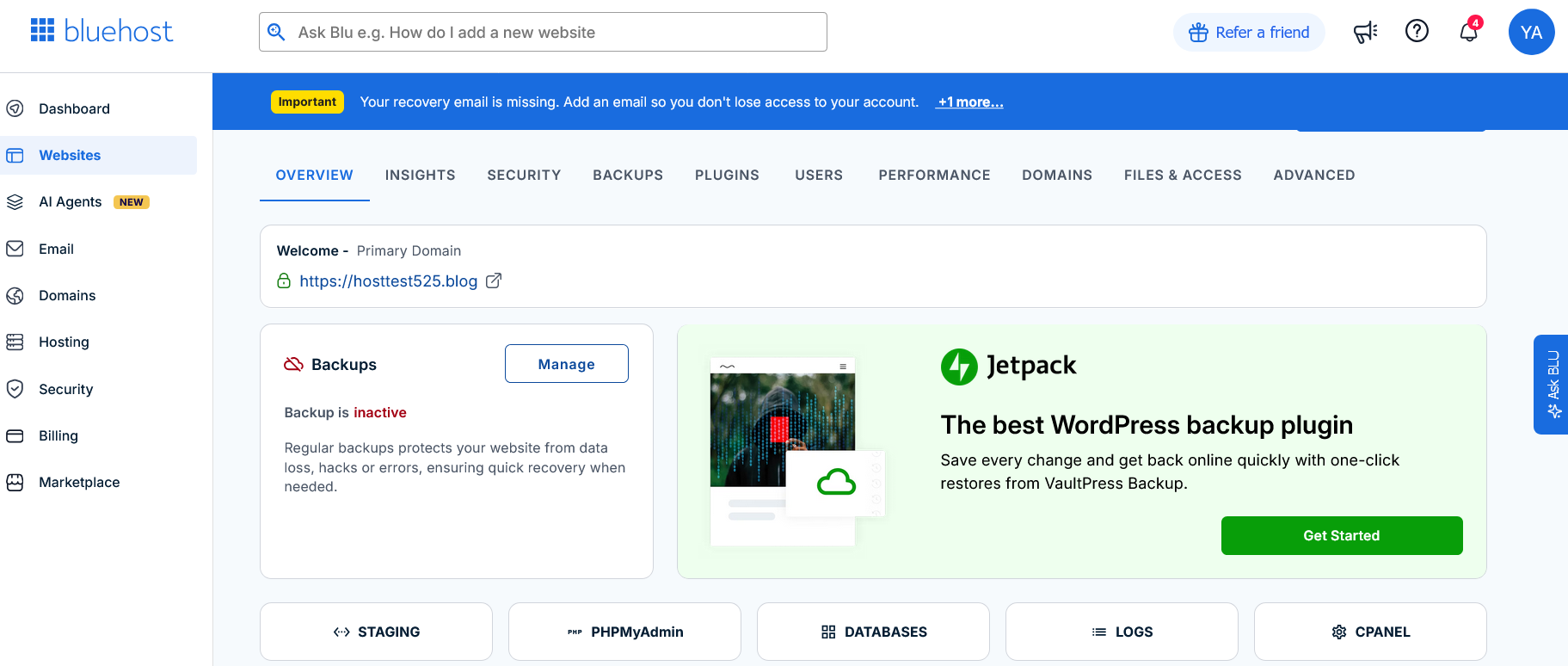The height and width of the screenshot is (666, 1568).
Task: Switch to the INSIGHTS tab
Action: click(421, 175)
